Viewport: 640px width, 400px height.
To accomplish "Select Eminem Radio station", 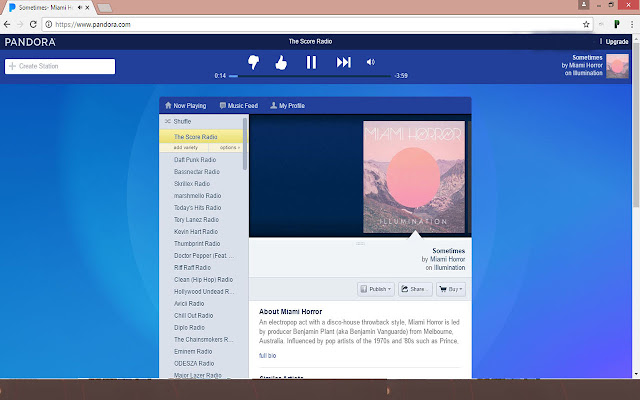I will (x=193, y=351).
